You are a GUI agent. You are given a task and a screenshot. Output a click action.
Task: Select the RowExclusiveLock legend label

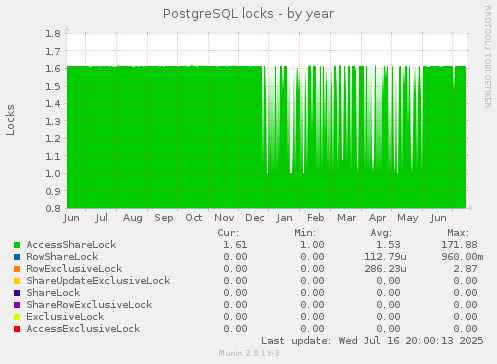(74, 269)
